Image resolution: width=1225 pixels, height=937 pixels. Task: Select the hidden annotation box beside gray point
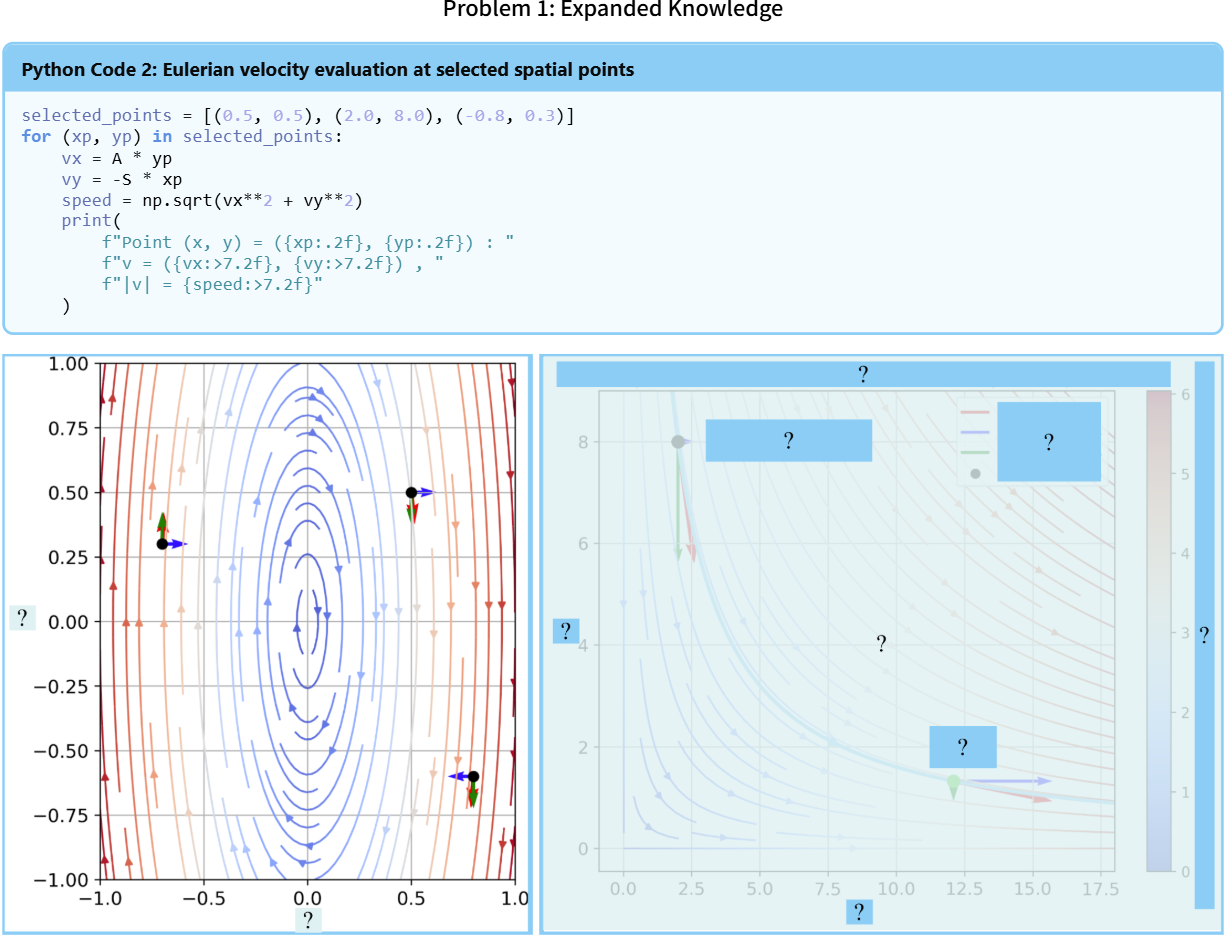click(x=788, y=441)
